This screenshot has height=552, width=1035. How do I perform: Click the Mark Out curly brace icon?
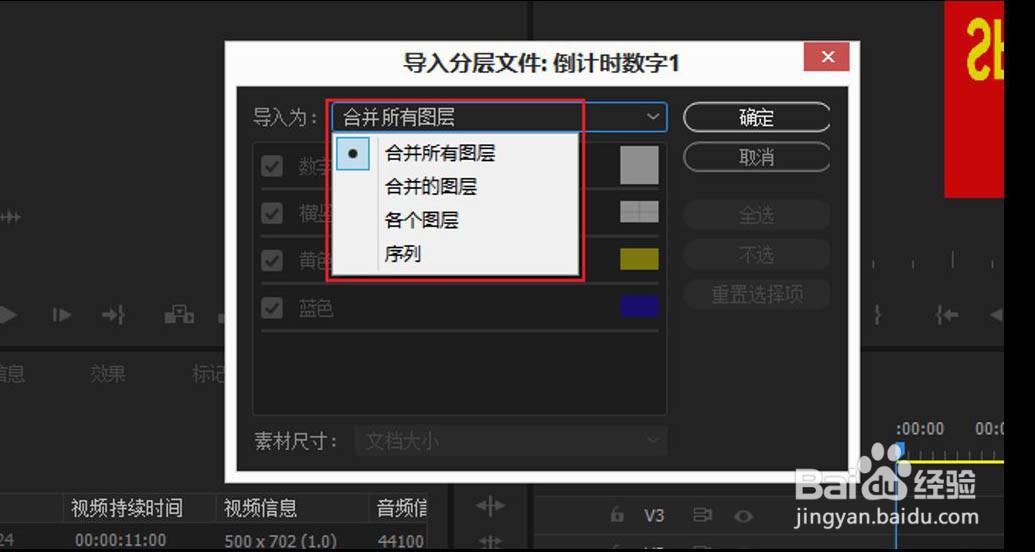click(877, 315)
